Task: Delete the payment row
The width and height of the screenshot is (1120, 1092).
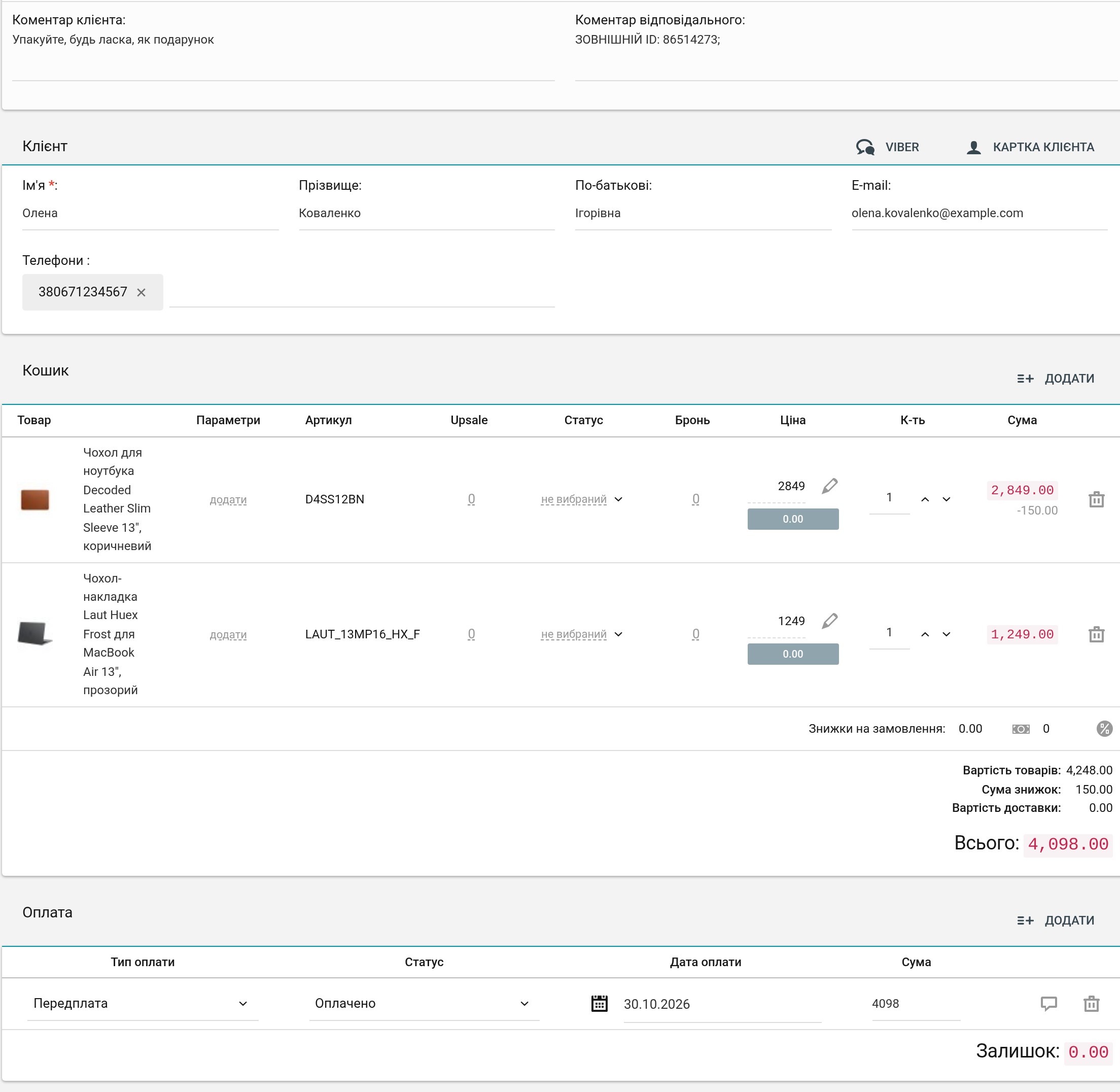Action: pyautogui.click(x=1092, y=1004)
